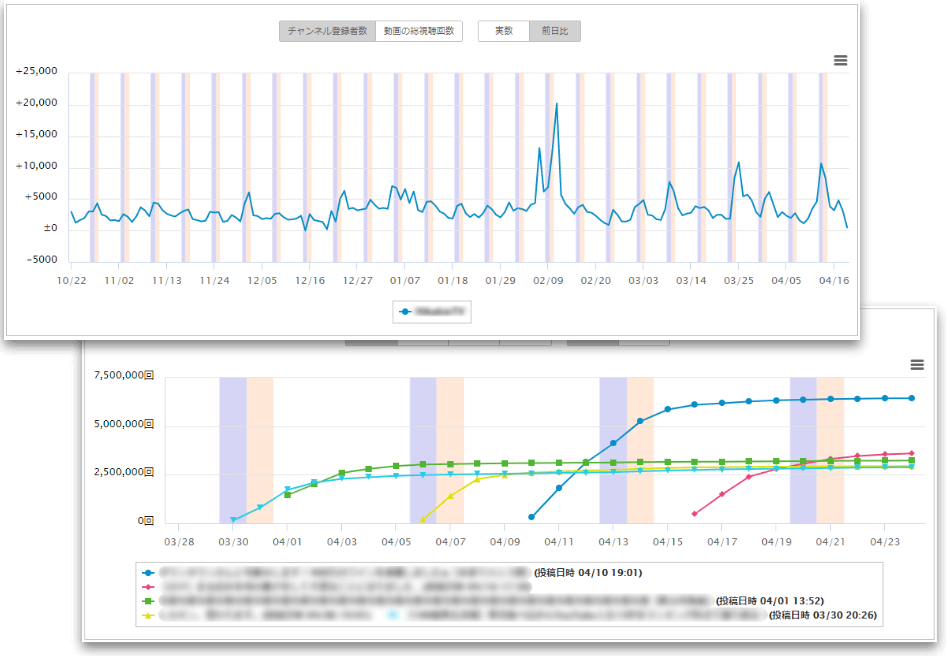
Task: Click the 04/13 purple shaded weekend band
Action: 613,450
